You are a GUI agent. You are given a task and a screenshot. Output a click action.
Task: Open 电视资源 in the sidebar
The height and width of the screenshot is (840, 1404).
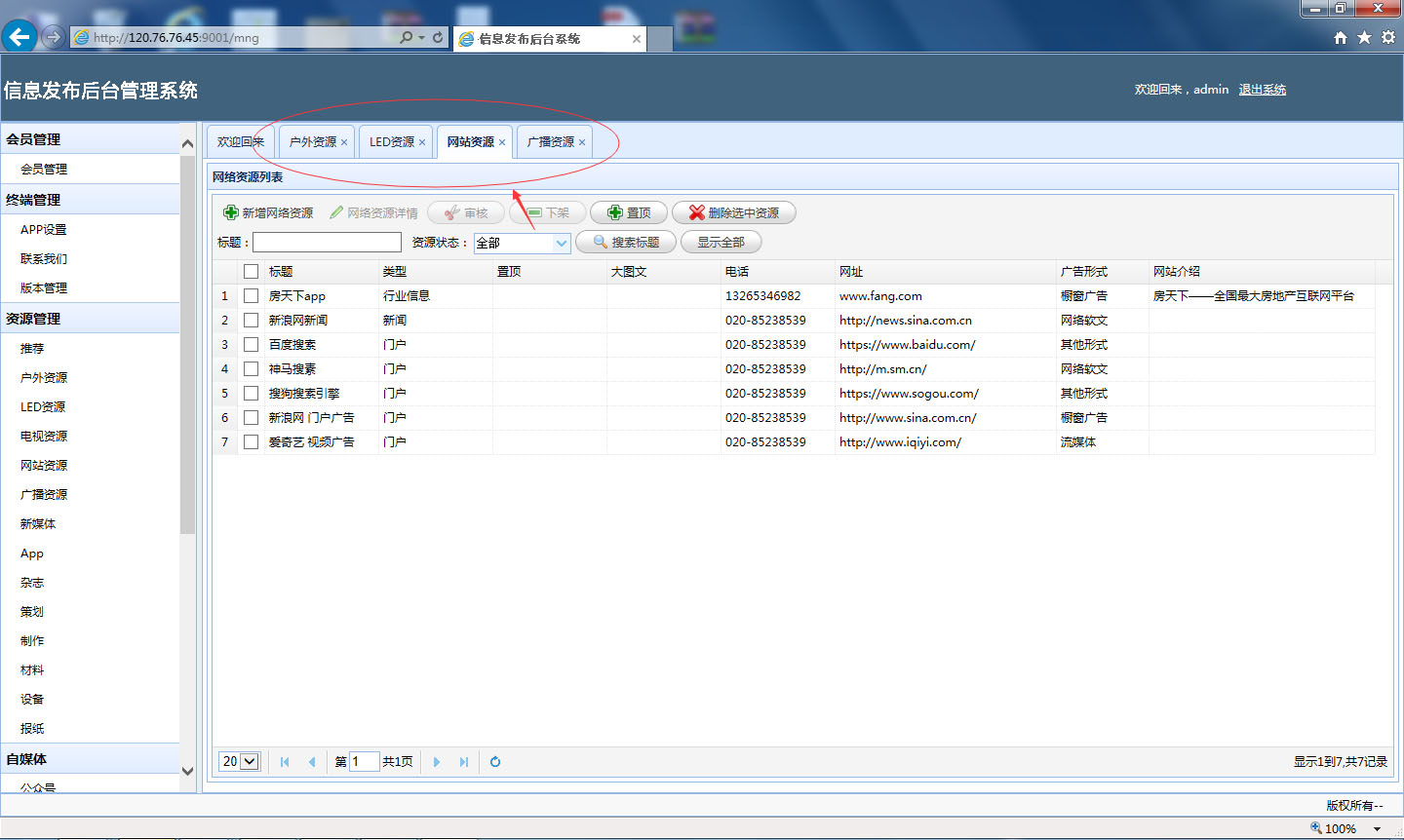(x=44, y=437)
